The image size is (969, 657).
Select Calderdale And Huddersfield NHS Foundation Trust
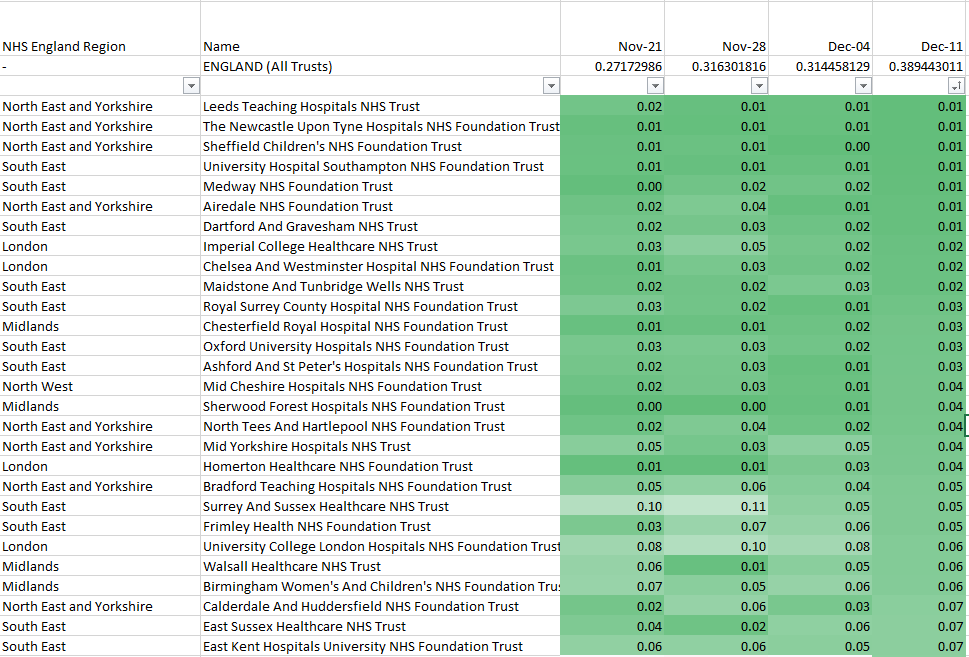coord(381,606)
